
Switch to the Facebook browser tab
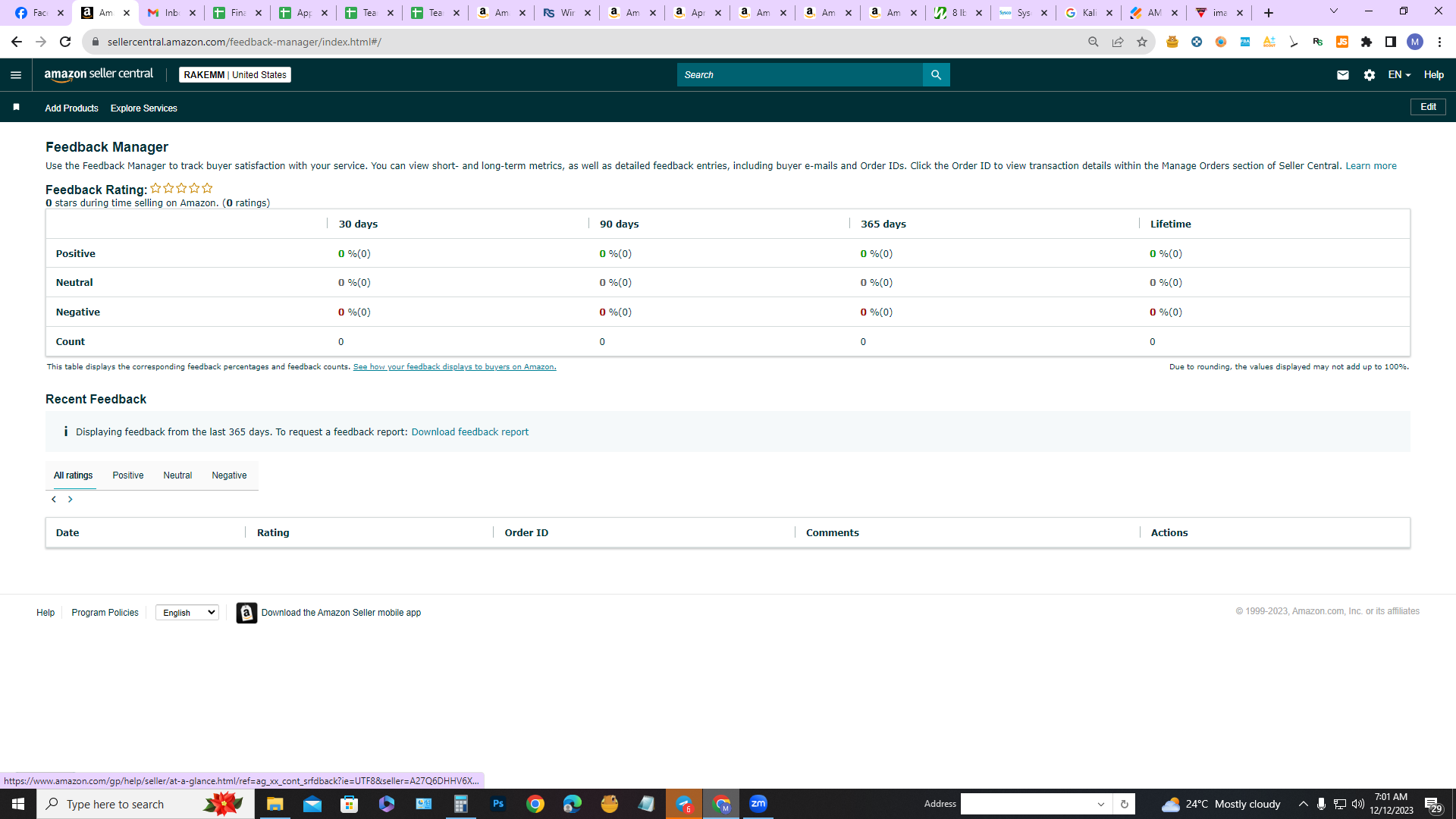(x=39, y=13)
